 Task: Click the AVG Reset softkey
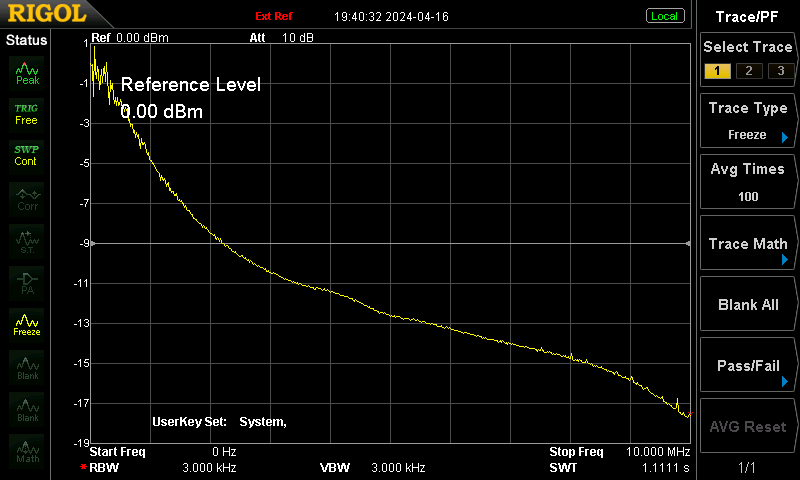click(x=748, y=426)
